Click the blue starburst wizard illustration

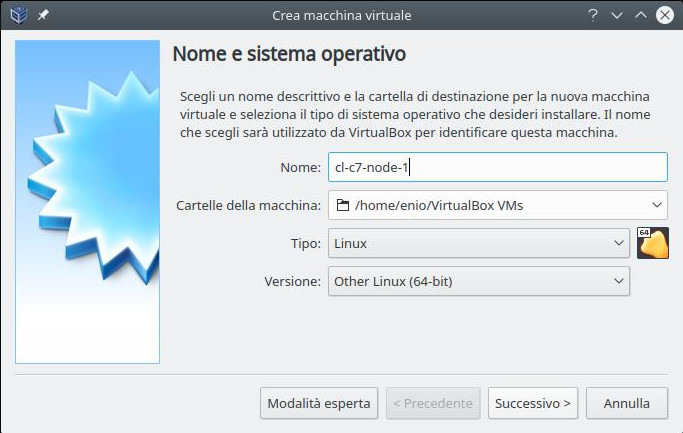tap(88, 200)
